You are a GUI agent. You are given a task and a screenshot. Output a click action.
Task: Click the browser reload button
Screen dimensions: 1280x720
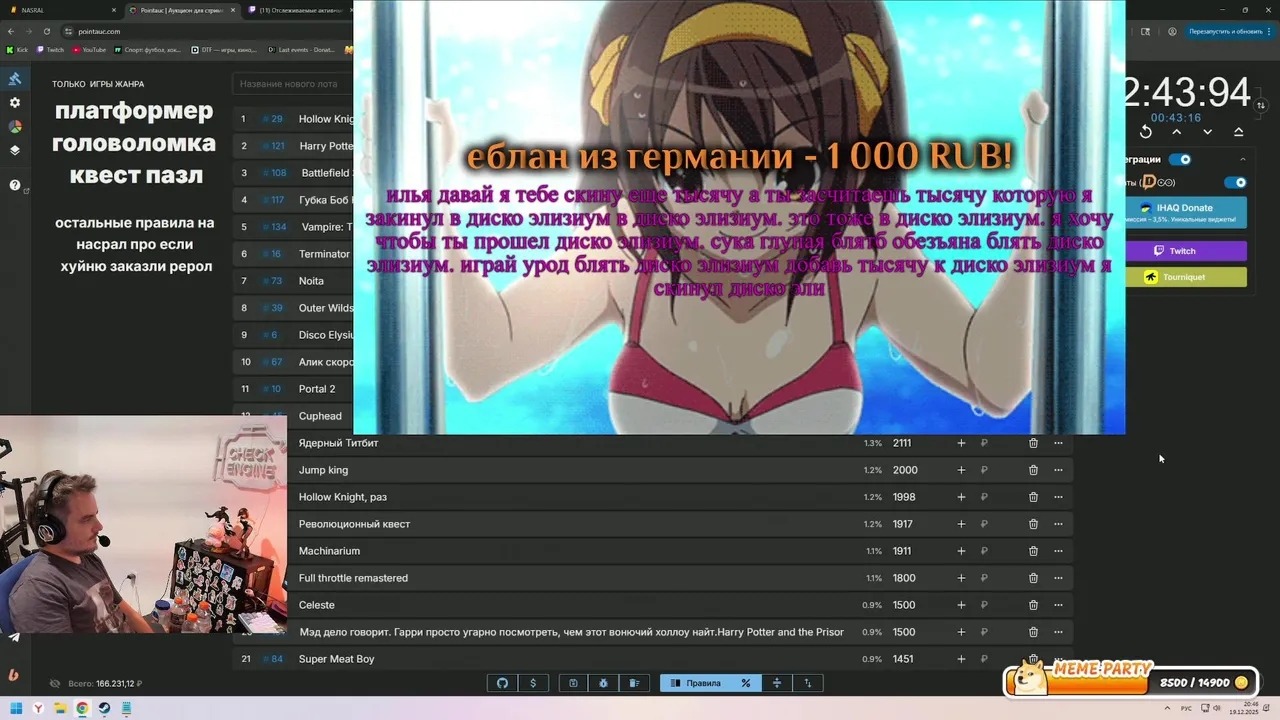point(47,31)
